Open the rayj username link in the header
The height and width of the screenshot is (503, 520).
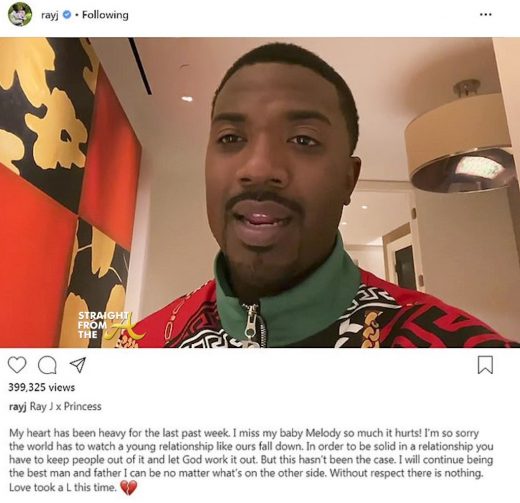(50, 15)
